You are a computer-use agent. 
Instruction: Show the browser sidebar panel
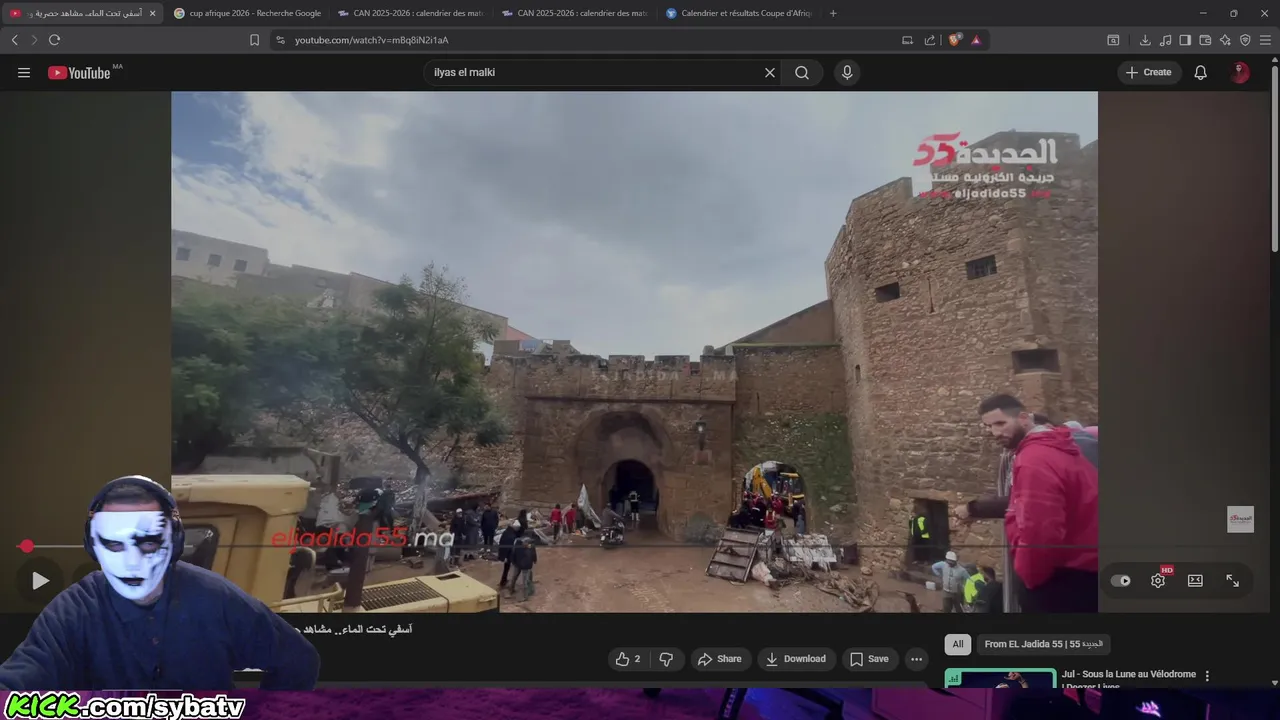click(1185, 40)
